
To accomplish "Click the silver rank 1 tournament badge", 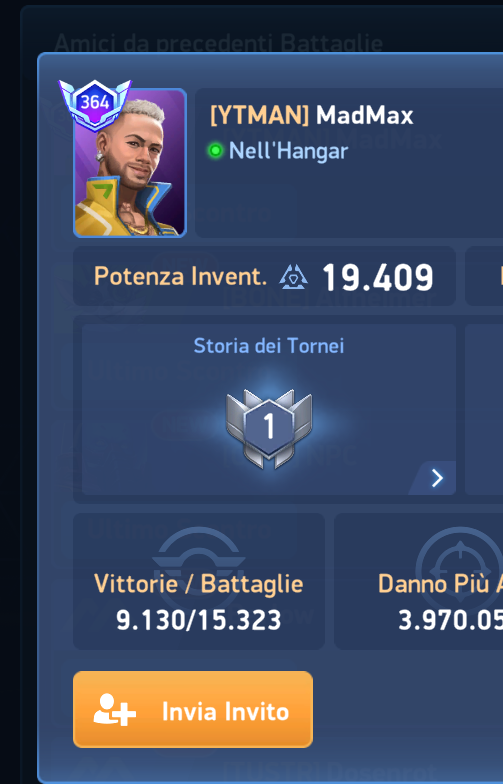I will click(269, 428).
